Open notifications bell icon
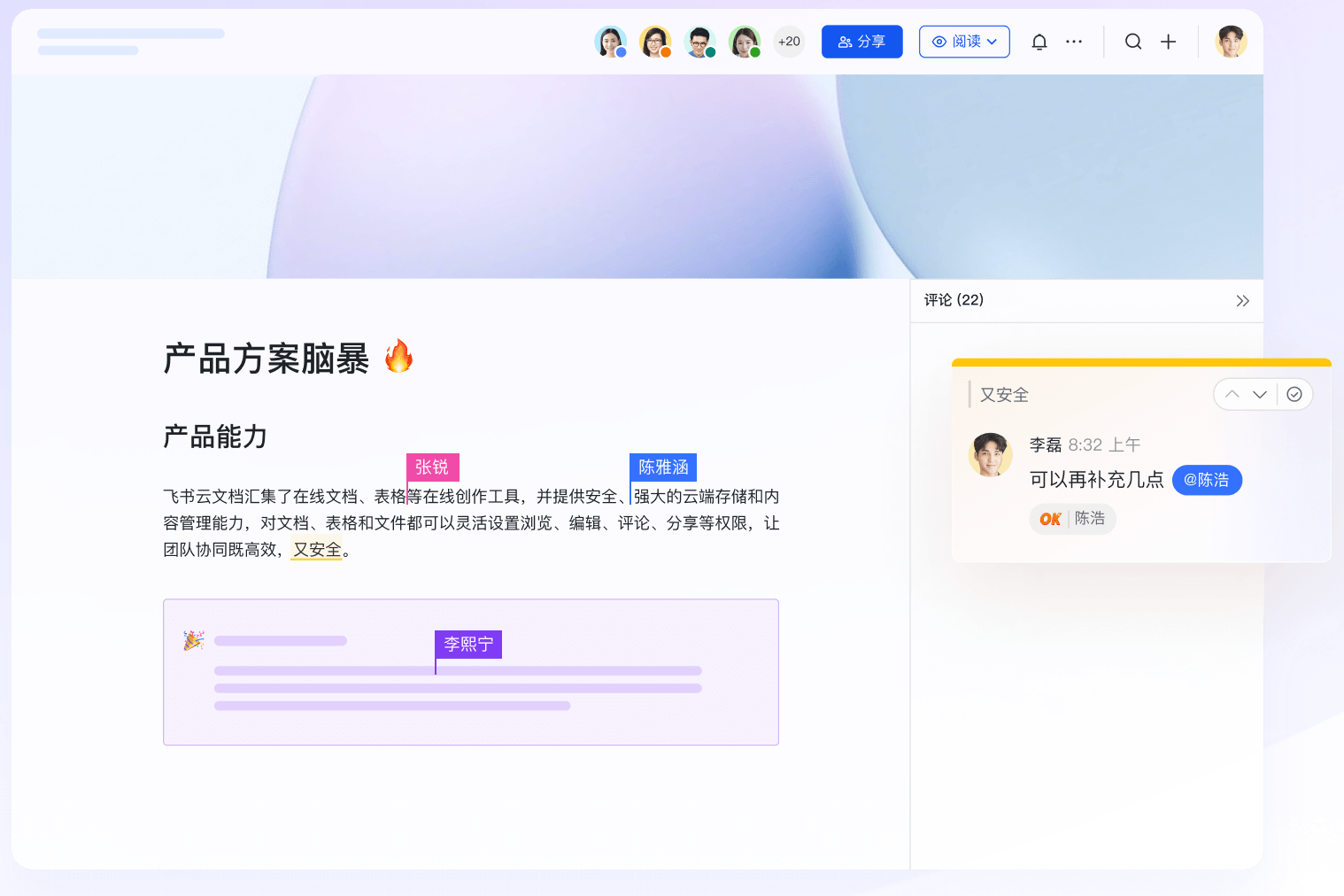Screen dimensions: 1344x896 [1039, 42]
